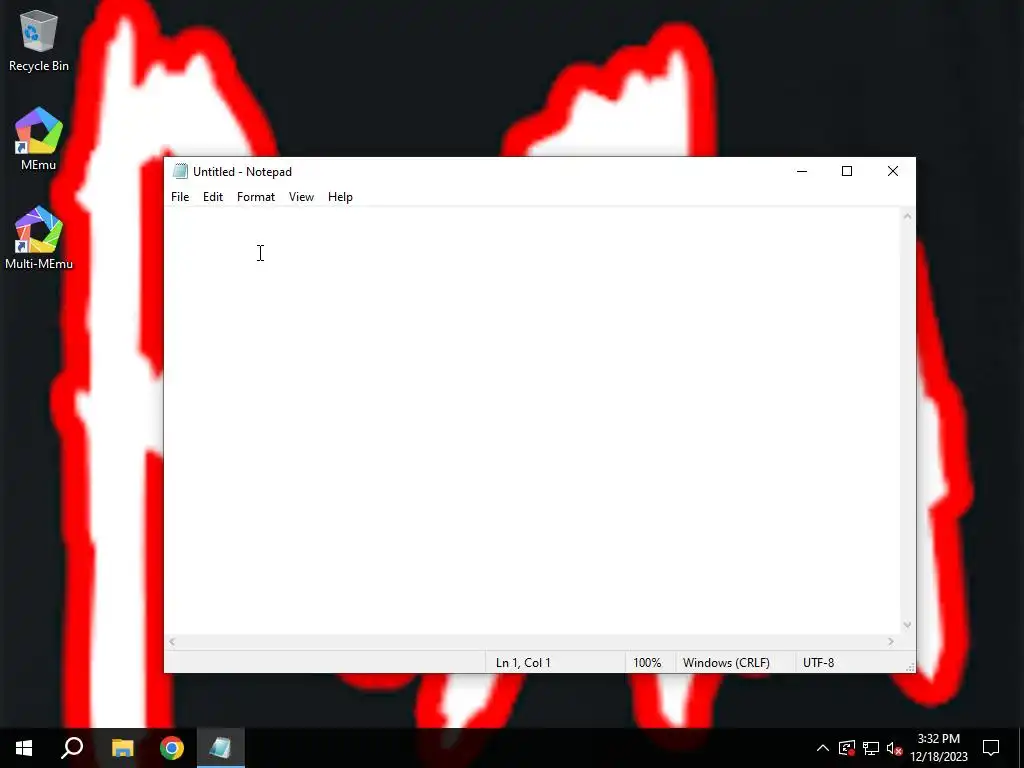Viewport: 1024px width, 768px height.
Task: Click the vertical scrollbar down arrow
Action: (x=907, y=625)
